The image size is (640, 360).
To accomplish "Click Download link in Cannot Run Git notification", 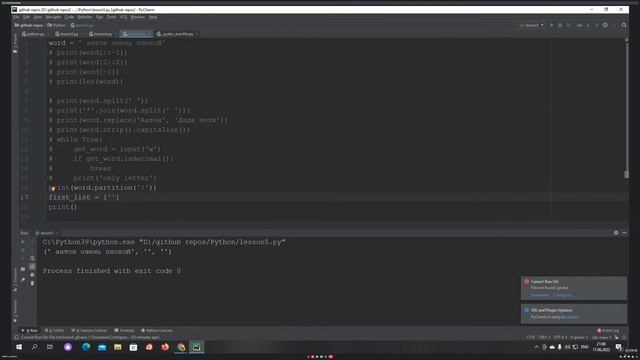I will (540, 295).
